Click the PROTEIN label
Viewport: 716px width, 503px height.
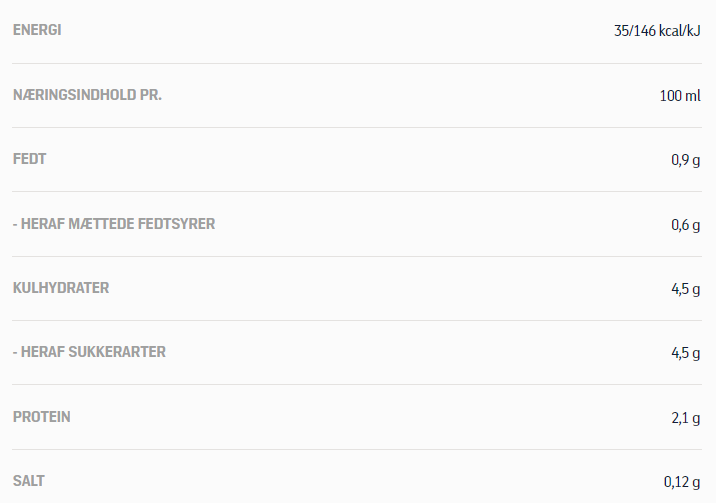point(42,417)
